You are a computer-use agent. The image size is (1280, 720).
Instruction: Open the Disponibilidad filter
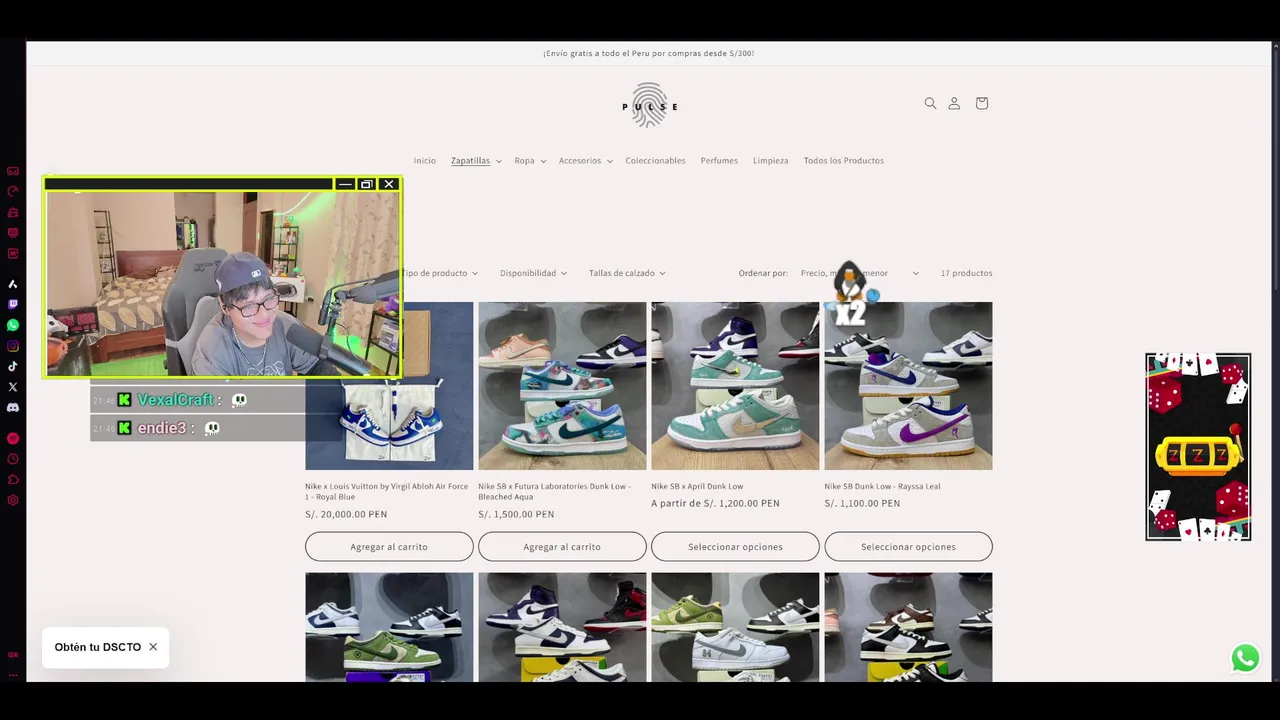[533, 273]
